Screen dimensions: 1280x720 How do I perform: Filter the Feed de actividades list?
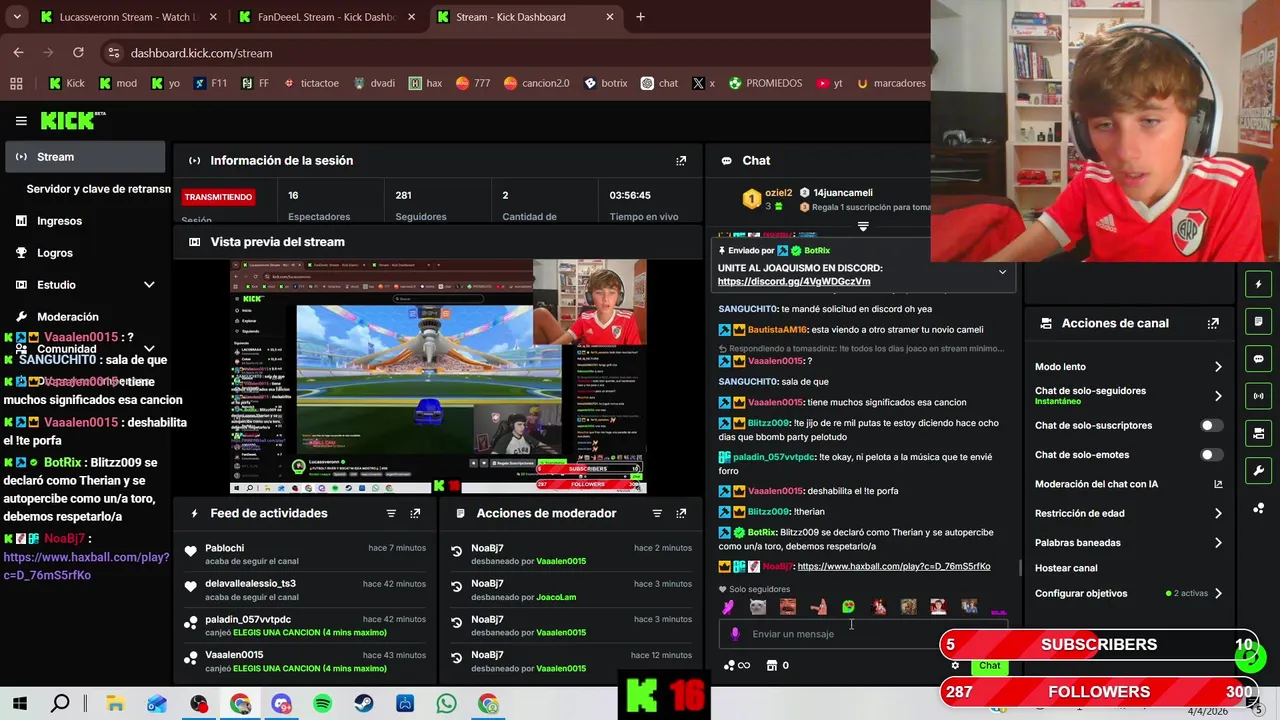(x=391, y=513)
